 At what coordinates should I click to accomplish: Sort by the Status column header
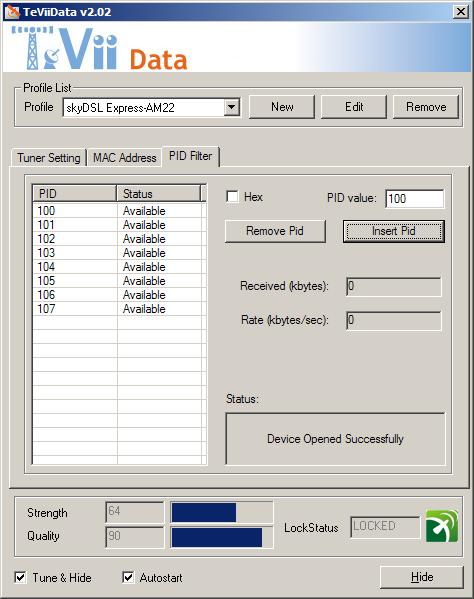click(159, 193)
